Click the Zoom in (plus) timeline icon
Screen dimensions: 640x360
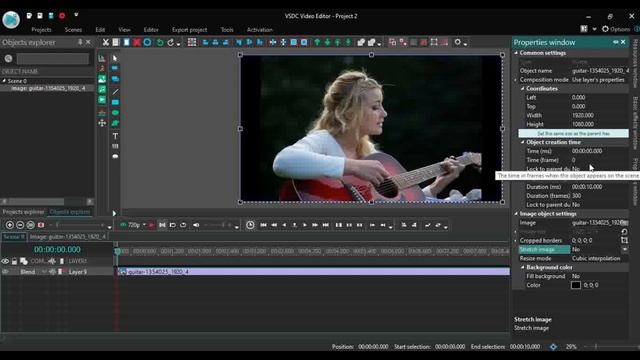point(10,225)
